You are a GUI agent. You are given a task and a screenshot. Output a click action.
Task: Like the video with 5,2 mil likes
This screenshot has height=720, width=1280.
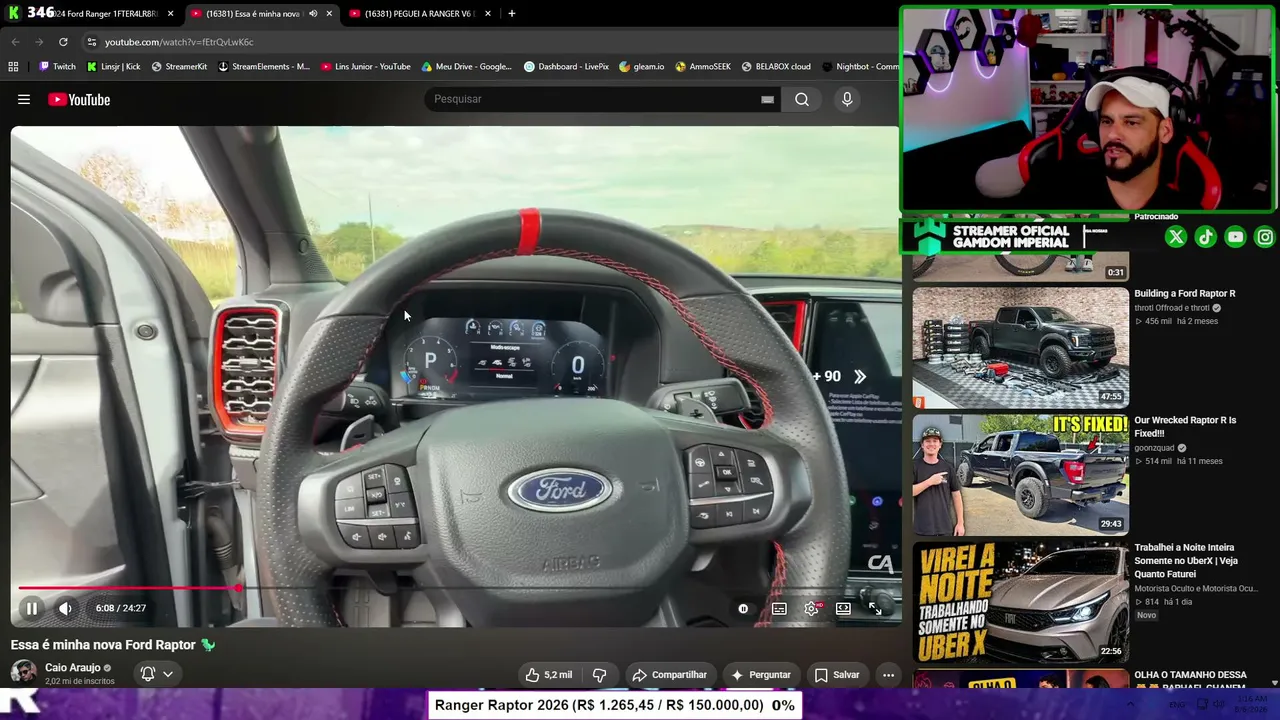pos(549,675)
